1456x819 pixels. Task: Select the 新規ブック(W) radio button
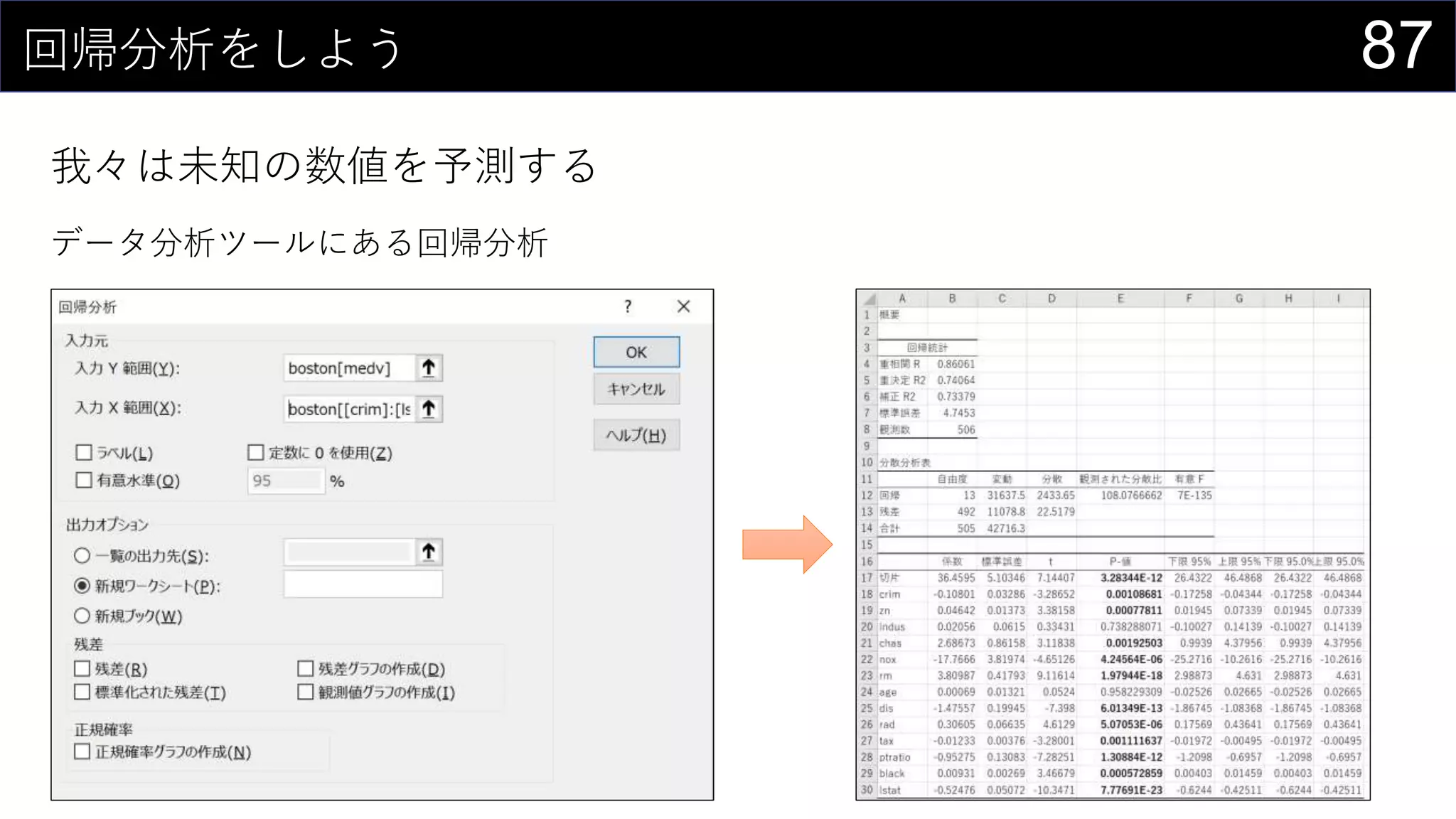point(82,616)
